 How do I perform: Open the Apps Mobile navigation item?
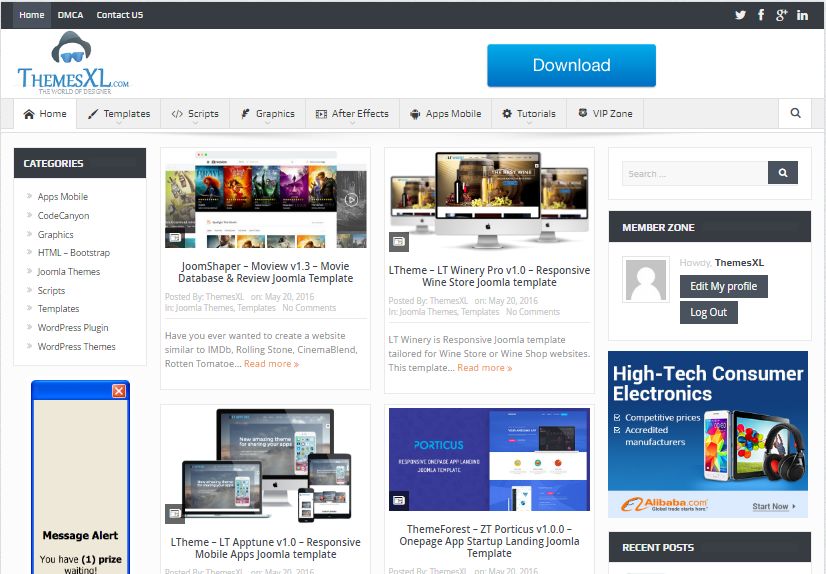(x=446, y=113)
